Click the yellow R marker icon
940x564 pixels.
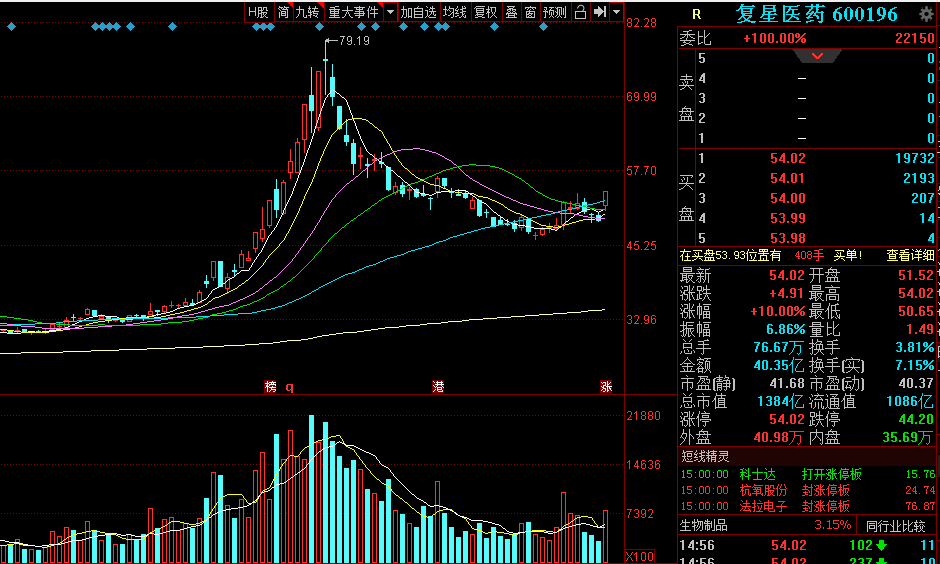tap(696, 14)
